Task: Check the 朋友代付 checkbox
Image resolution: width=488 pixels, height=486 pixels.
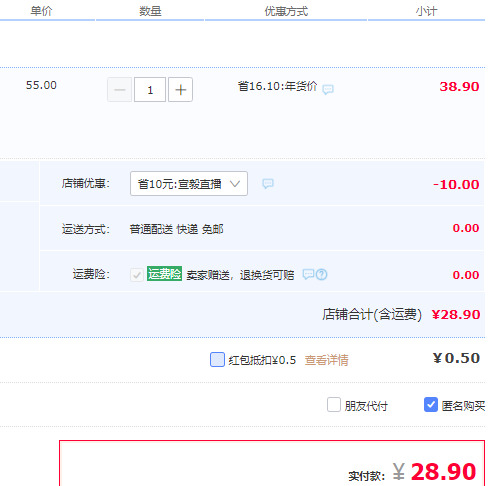Action: click(334, 405)
